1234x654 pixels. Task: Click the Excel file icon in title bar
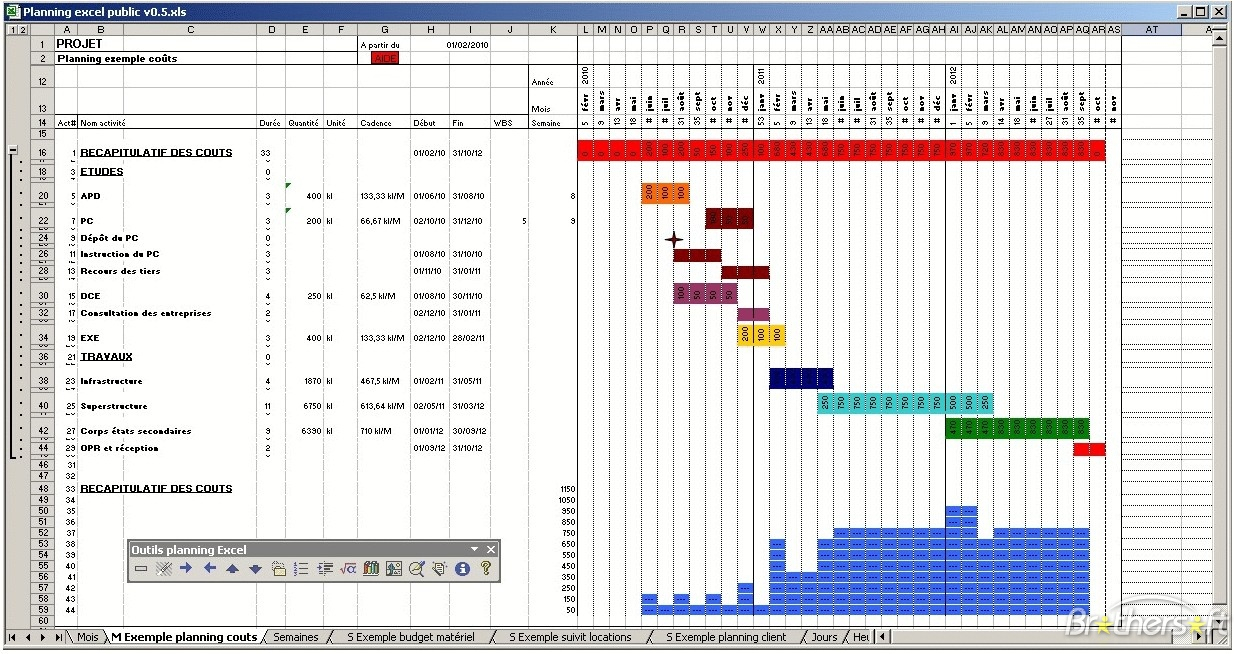pyautogui.click(x=12, y=12)
